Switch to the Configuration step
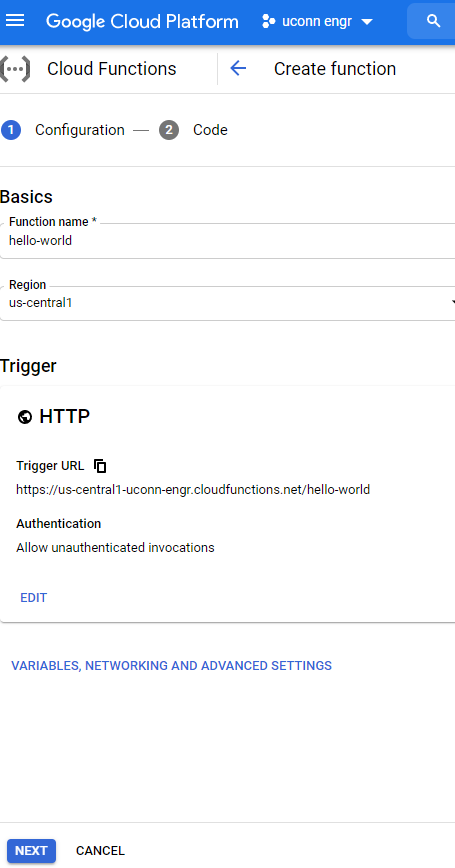This screenshot has width=455, height=868. [x=80, y=130]
